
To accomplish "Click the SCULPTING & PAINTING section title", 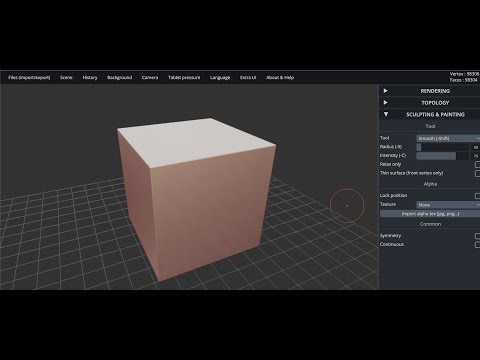I will pyautogui.click(x=435, y=114).
